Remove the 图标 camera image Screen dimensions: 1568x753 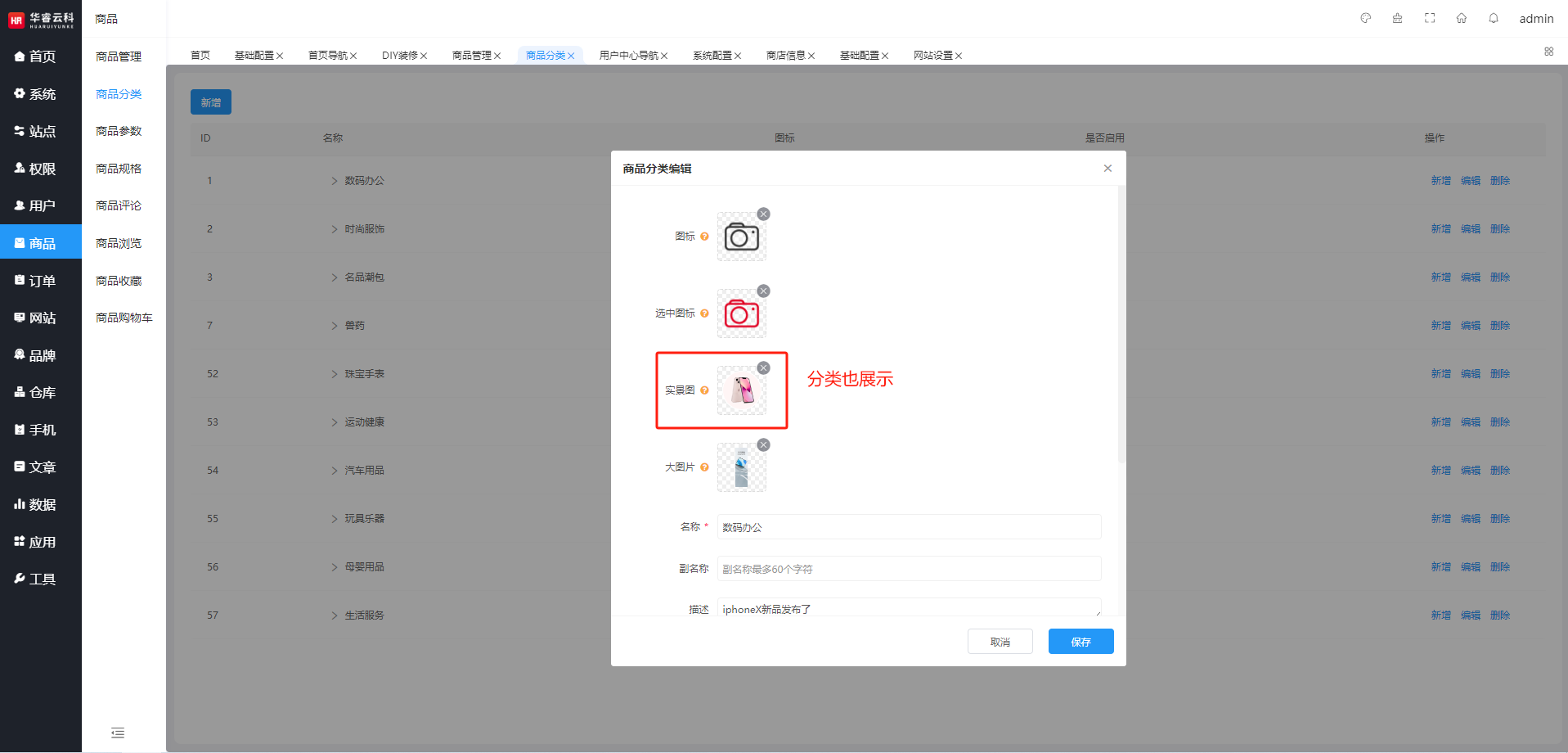point(763,214)
